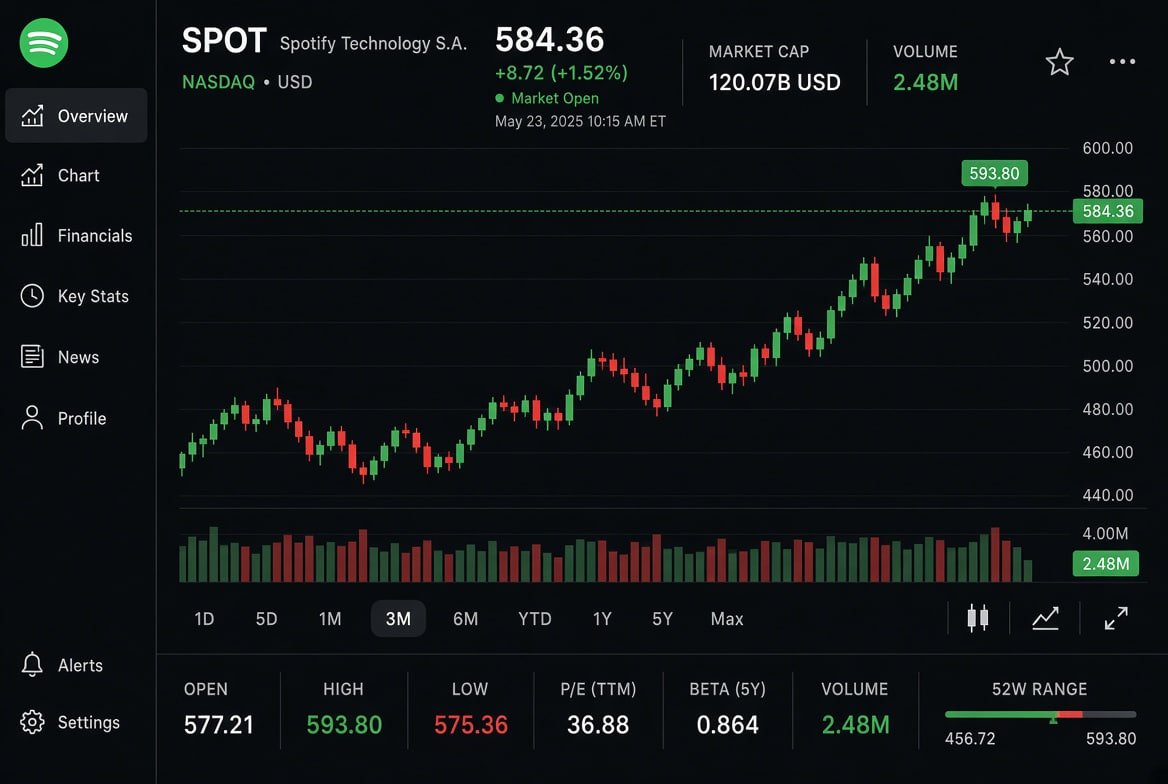1168x784 pixels.
Task: Select the 1D time range
Action: (x=204, y=619)
